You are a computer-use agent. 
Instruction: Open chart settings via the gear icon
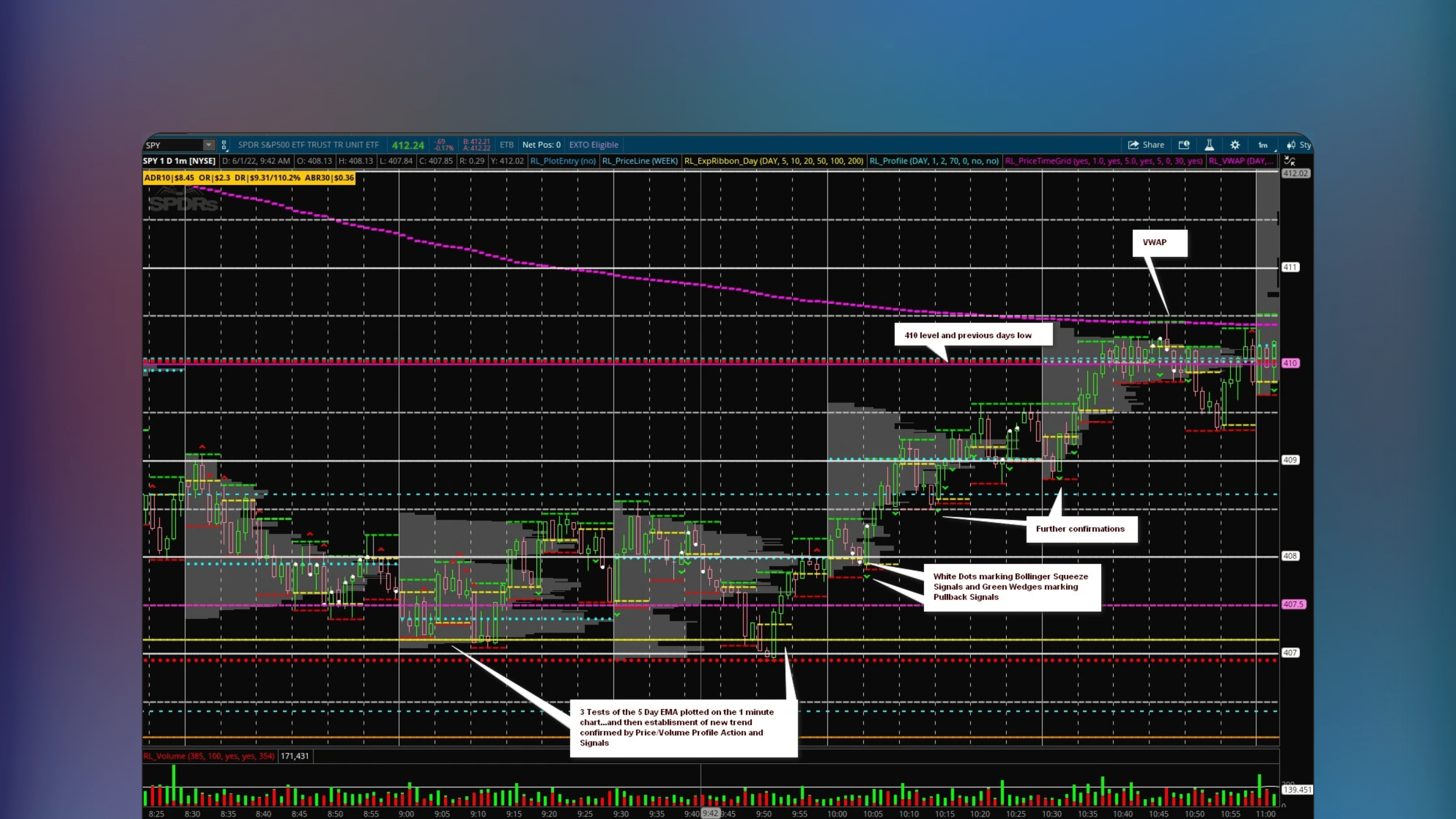pos(1235,145)
